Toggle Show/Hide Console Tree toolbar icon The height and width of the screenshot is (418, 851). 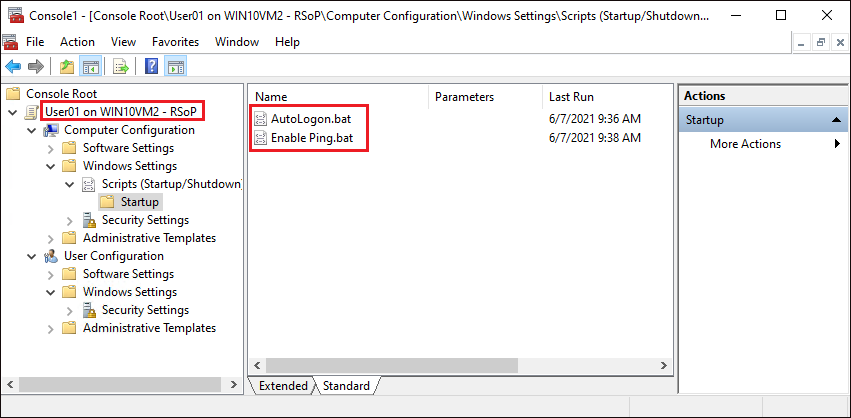[89, 67]
